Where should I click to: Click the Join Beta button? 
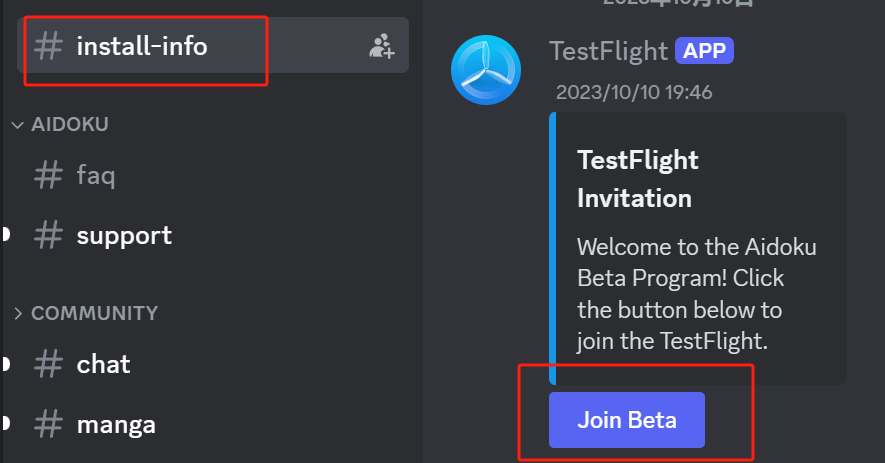[626, 420]
